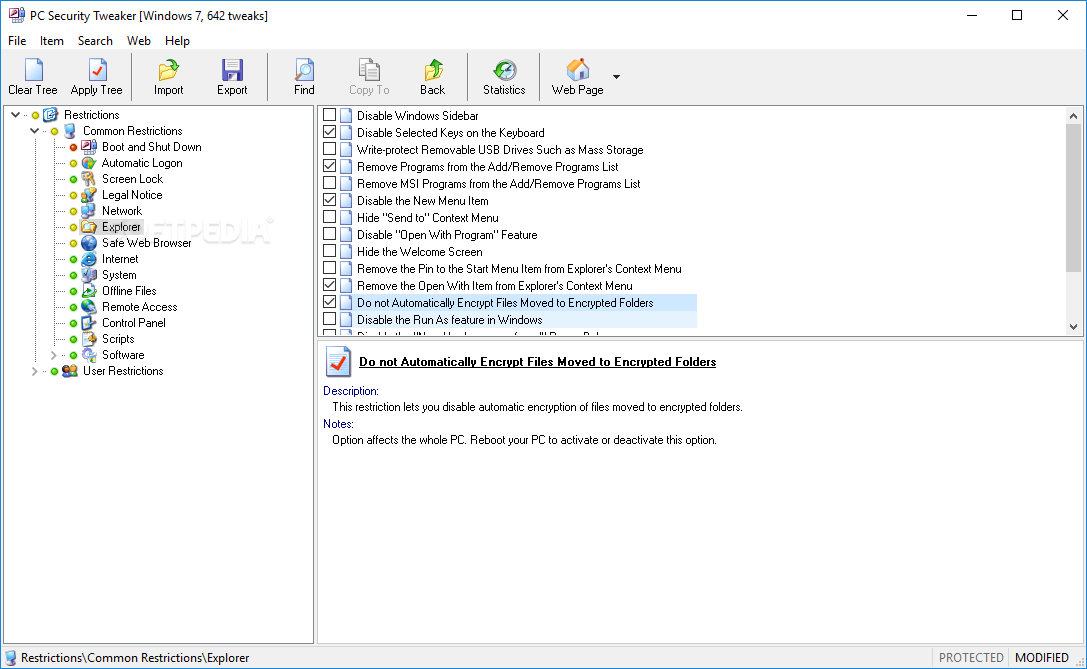Select the Safe Web Browser globe icon
The image size is (1087, 669).
[89, 243]
